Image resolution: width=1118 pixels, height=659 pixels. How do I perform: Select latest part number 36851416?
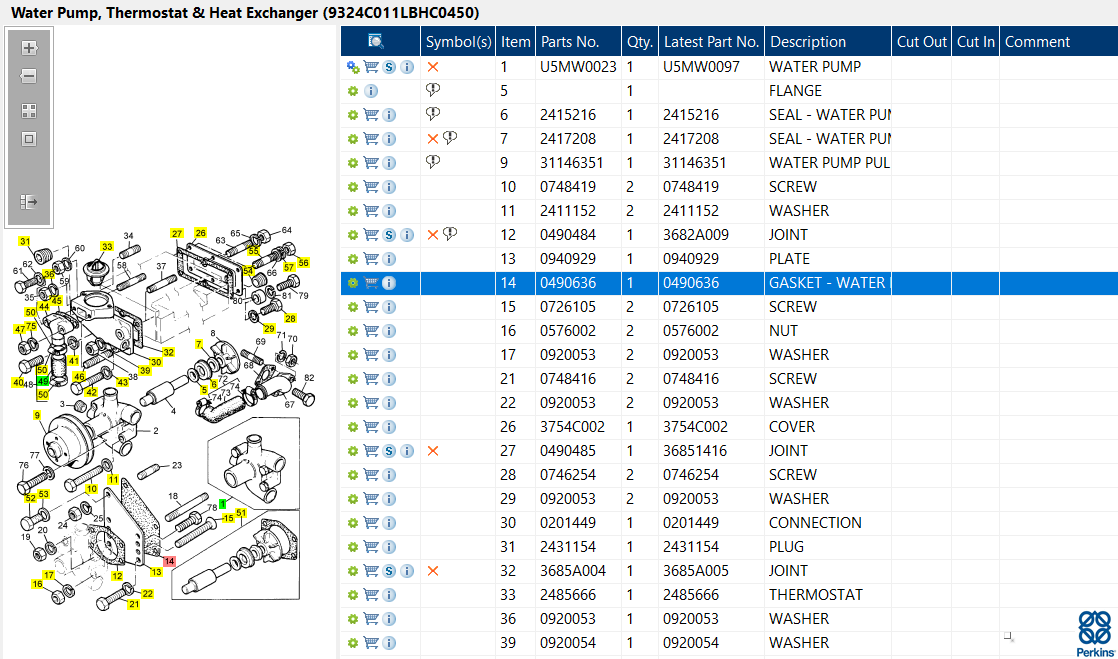(695, 451)
